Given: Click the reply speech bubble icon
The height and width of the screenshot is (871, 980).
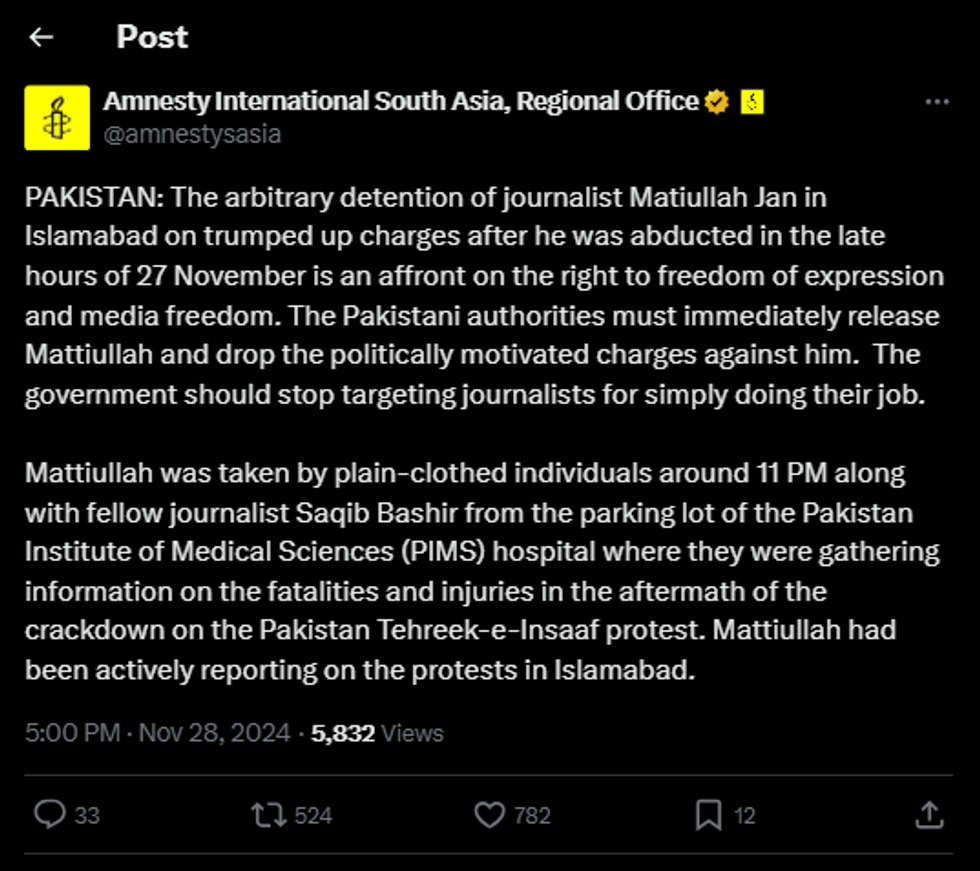Looking at the screenshot, I should [49, 815].
